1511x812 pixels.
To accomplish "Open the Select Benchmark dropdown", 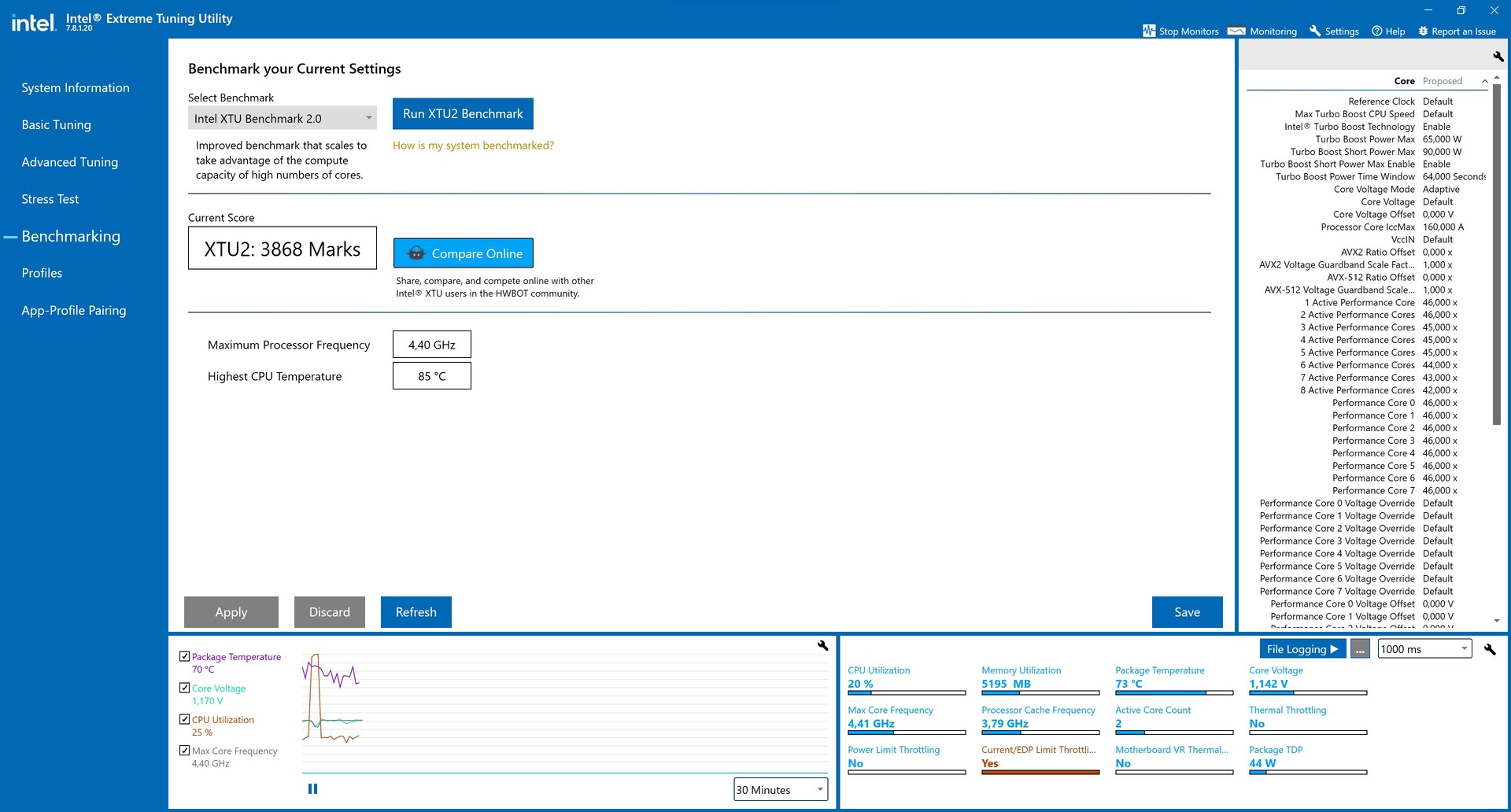I will pyautogui.click(x=283, y=118).
